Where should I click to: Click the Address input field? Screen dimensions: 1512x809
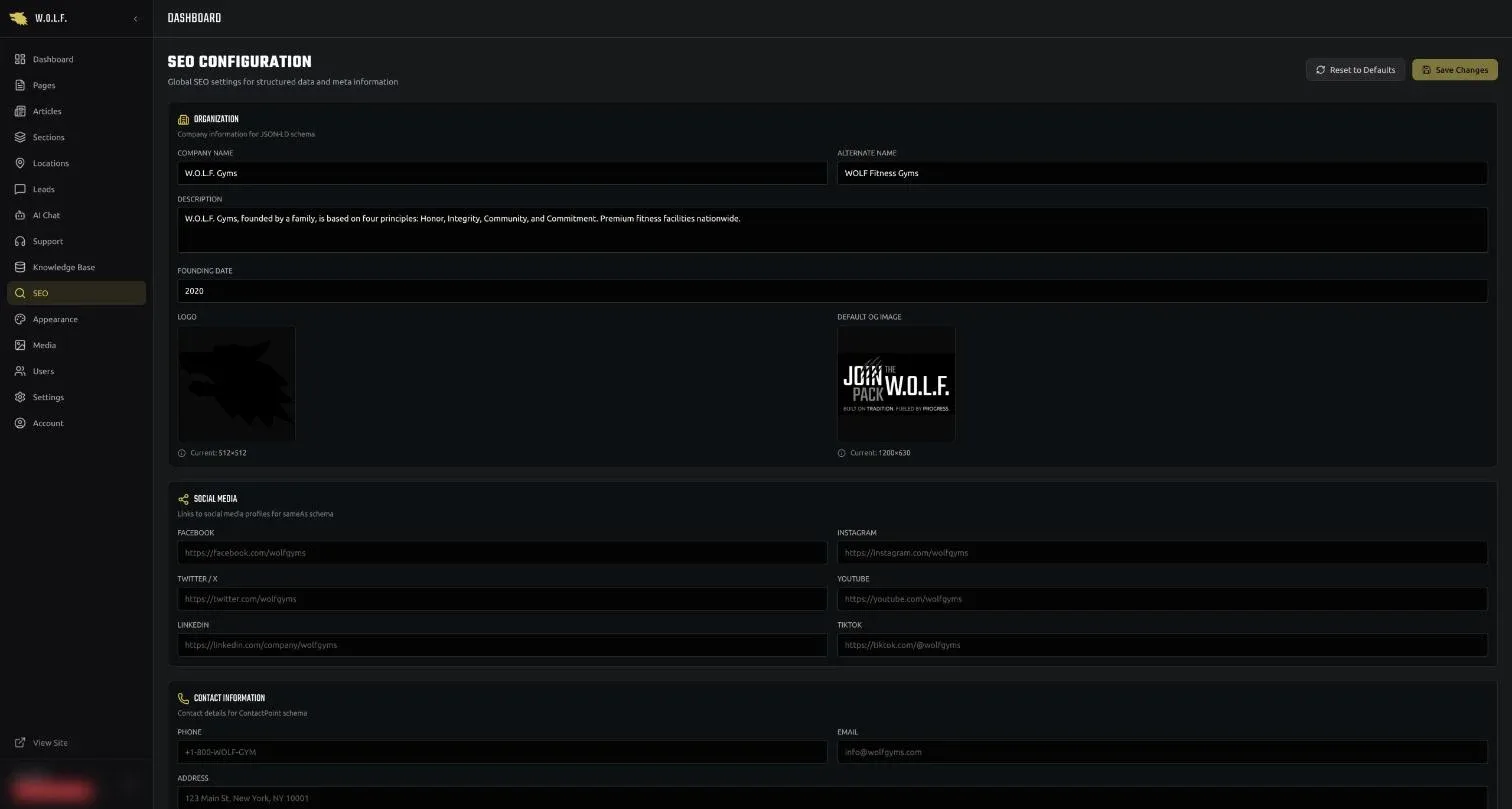click(832, 798)
